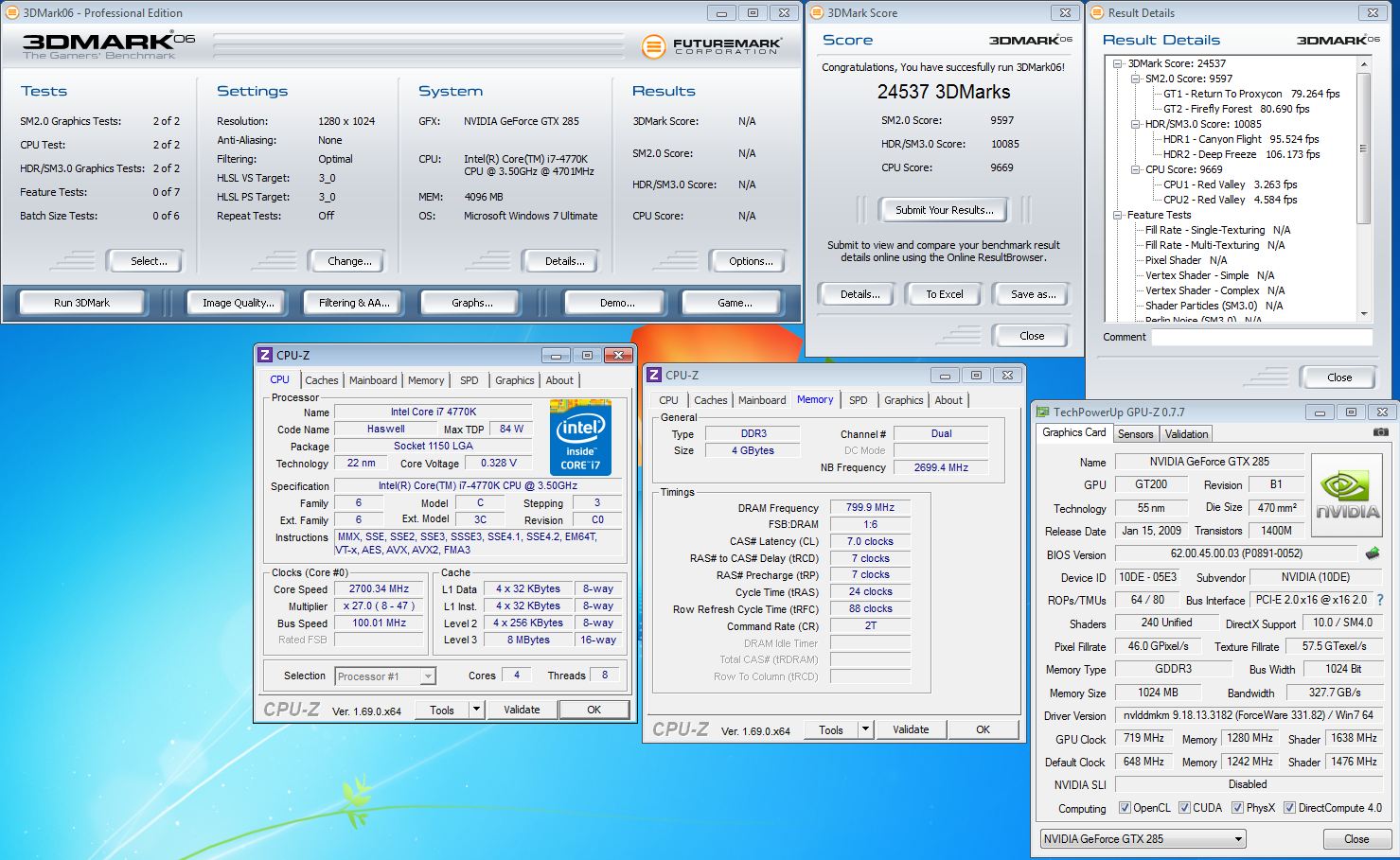Click scroll down arrow in Result Details
Image resolution: width=1400 pixels, height=860 pixels.
[1364, 314]
